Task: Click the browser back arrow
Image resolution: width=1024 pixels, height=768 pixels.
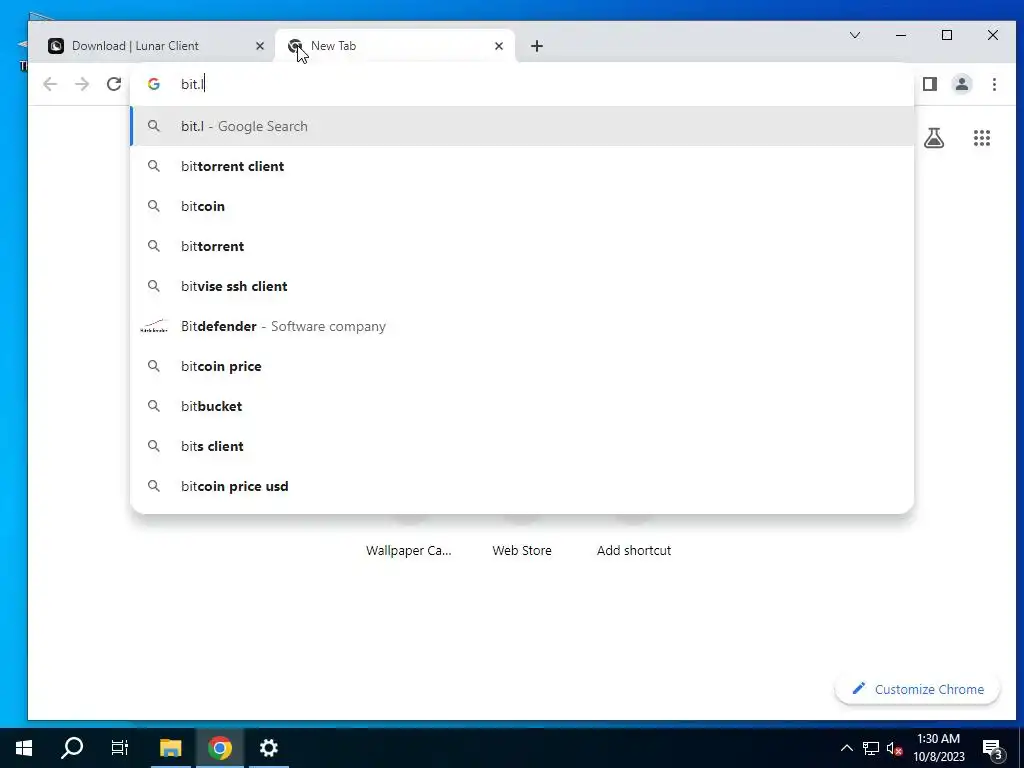Action: click(50, 84)
